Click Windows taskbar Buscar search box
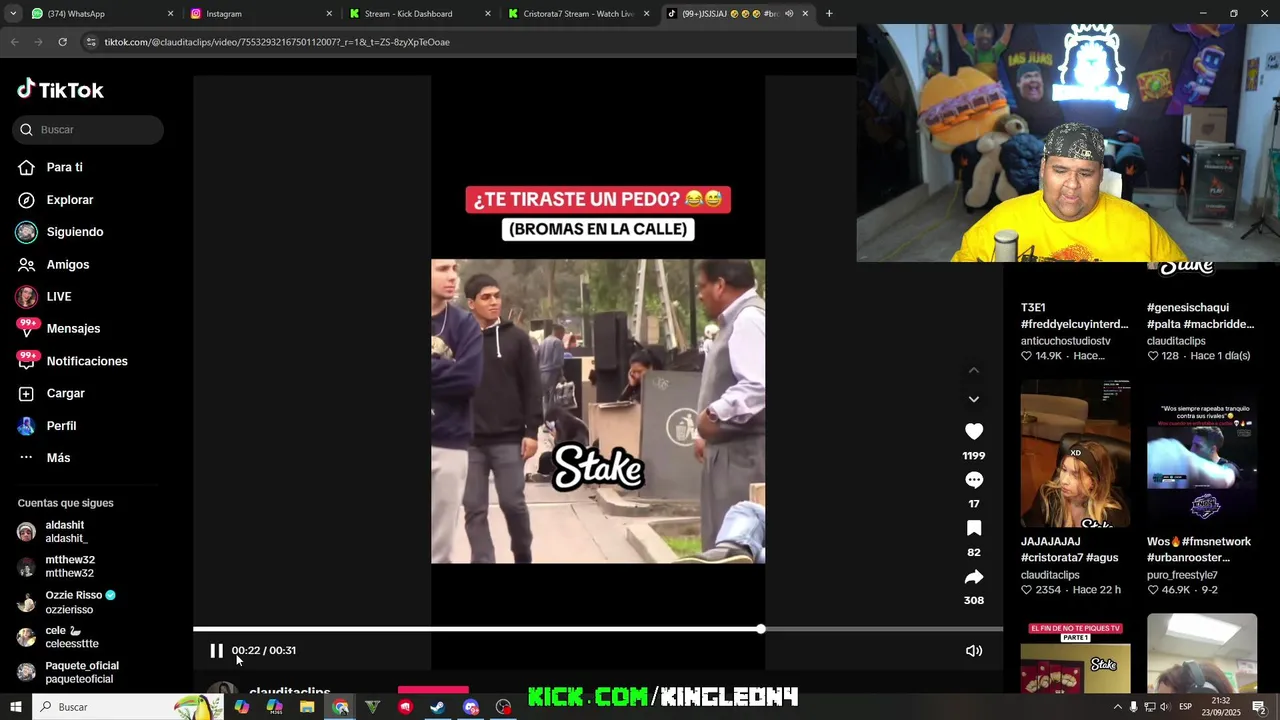 130,707
